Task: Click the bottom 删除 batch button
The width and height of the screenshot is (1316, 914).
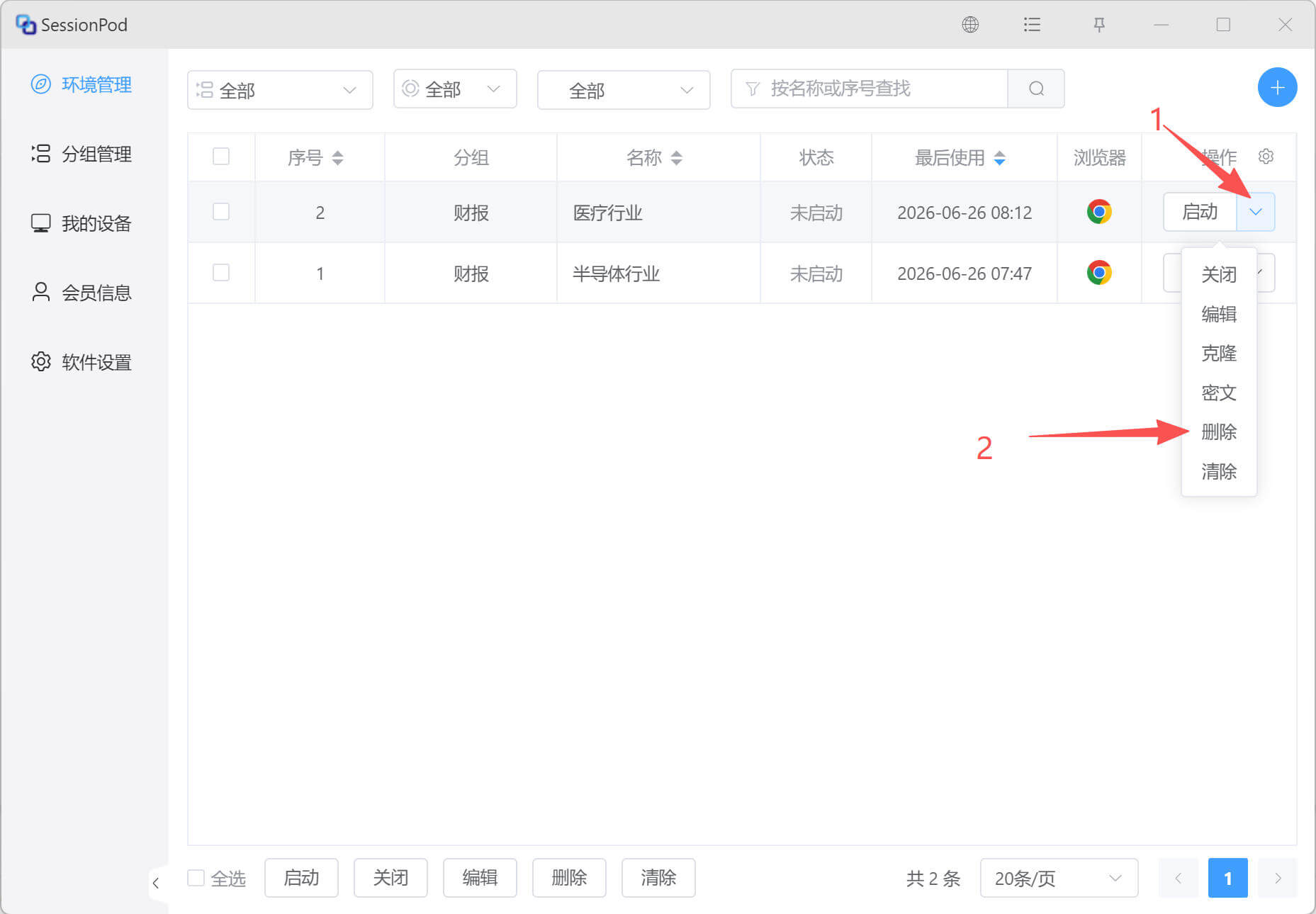Action: click(x=569, y=878)
